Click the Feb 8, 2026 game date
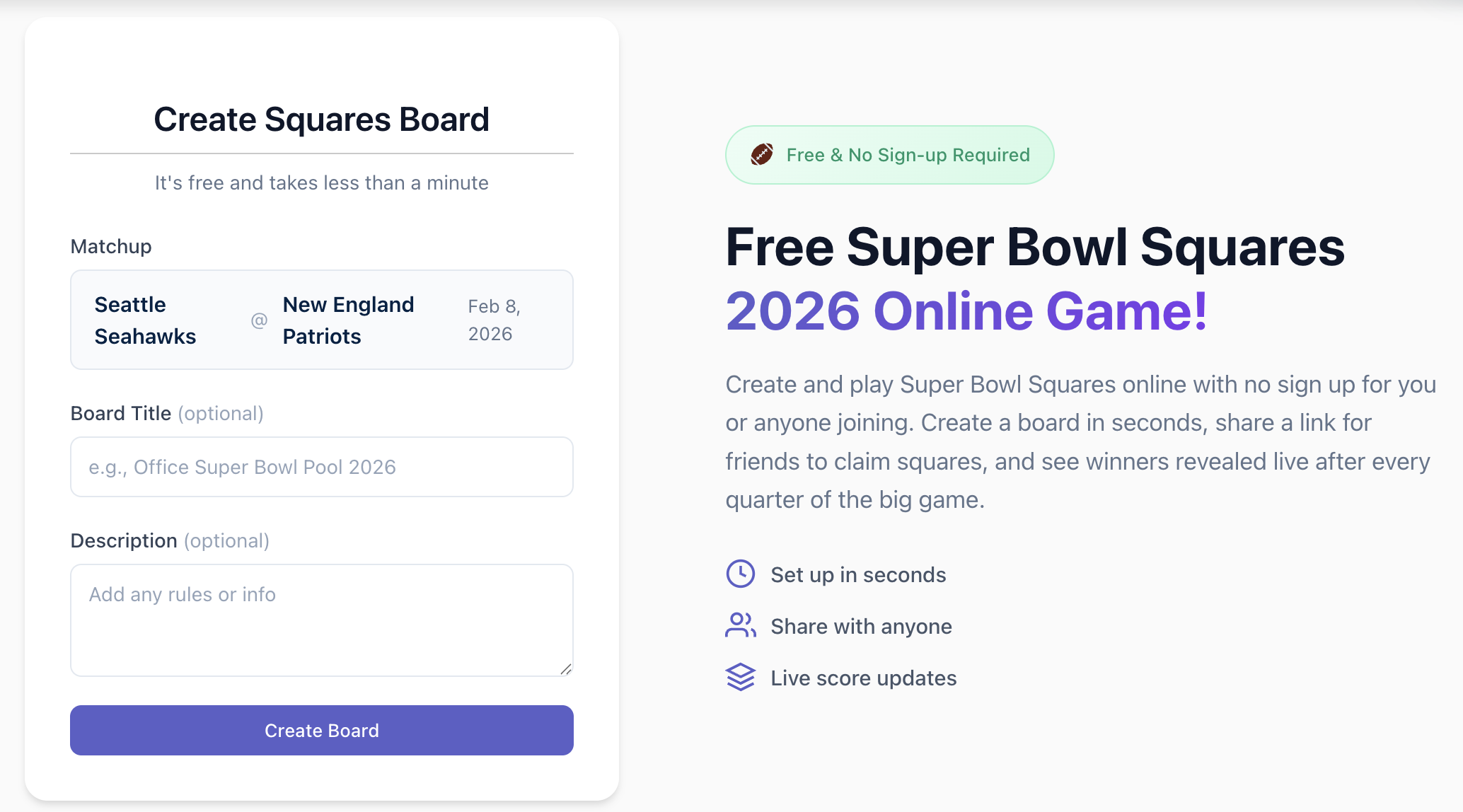 [494, 320]
